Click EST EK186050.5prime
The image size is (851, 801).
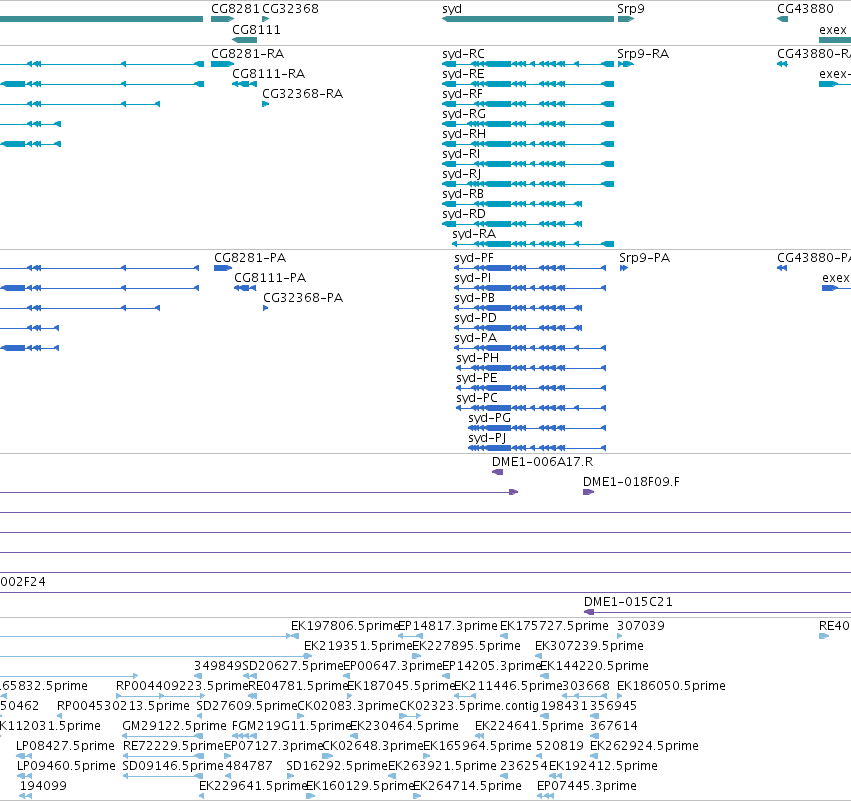pyautogui.click(x=671, y=686)
